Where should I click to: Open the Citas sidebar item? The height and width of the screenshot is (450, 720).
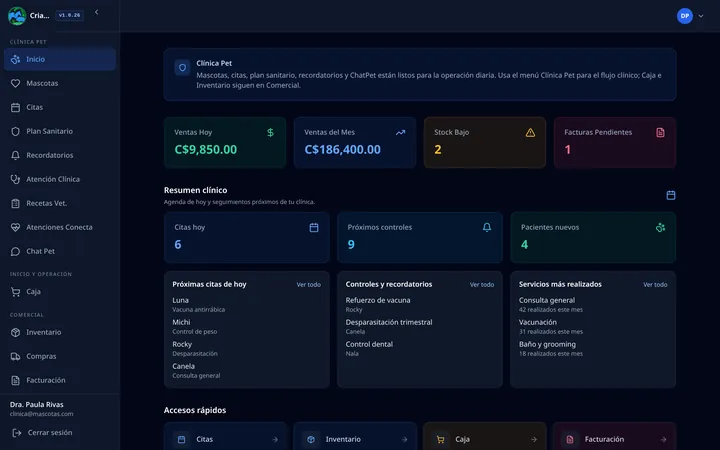pos(60,107)
